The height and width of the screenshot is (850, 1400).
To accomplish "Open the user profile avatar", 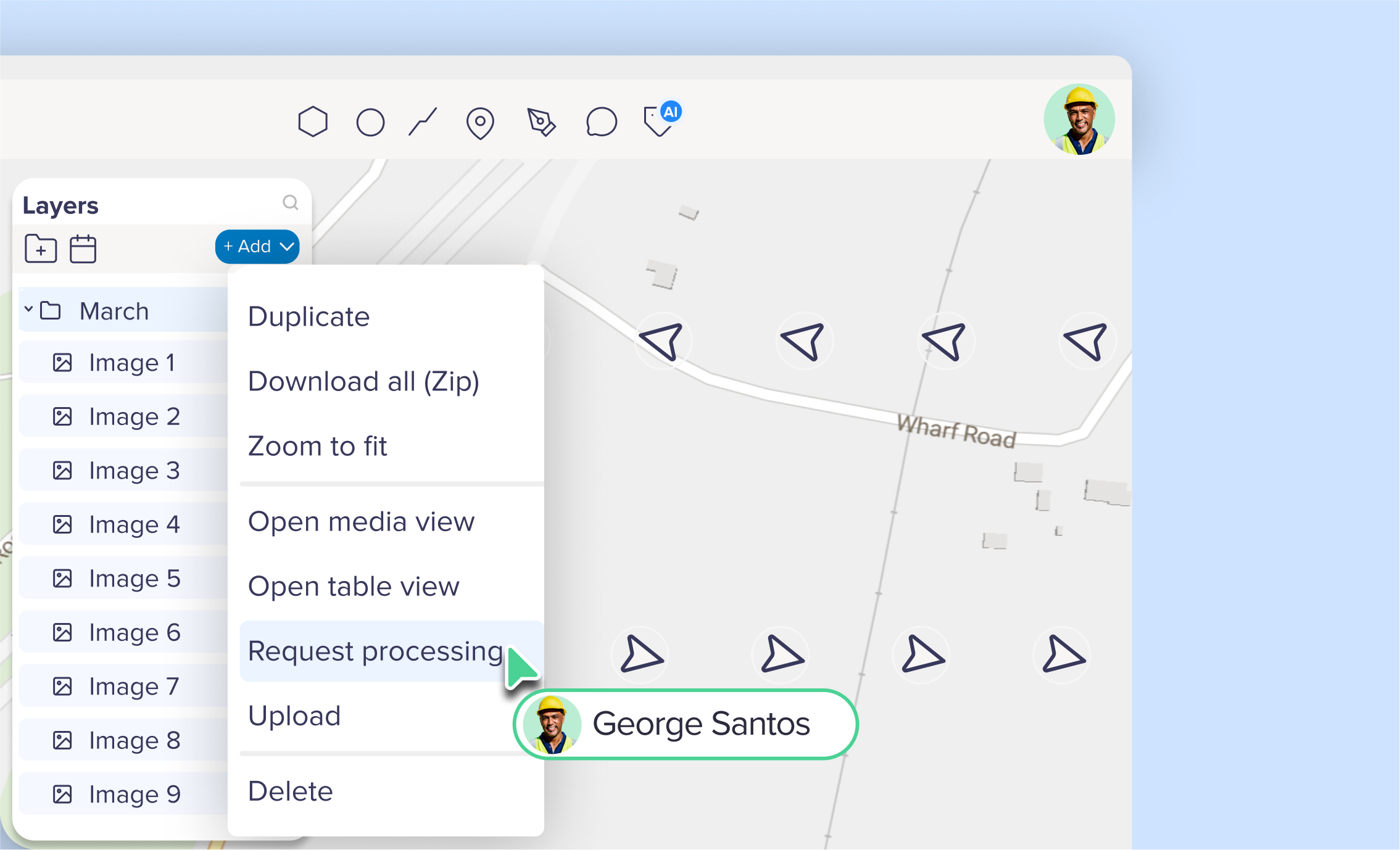I will pyautogui.click(x=1079, y=120).
